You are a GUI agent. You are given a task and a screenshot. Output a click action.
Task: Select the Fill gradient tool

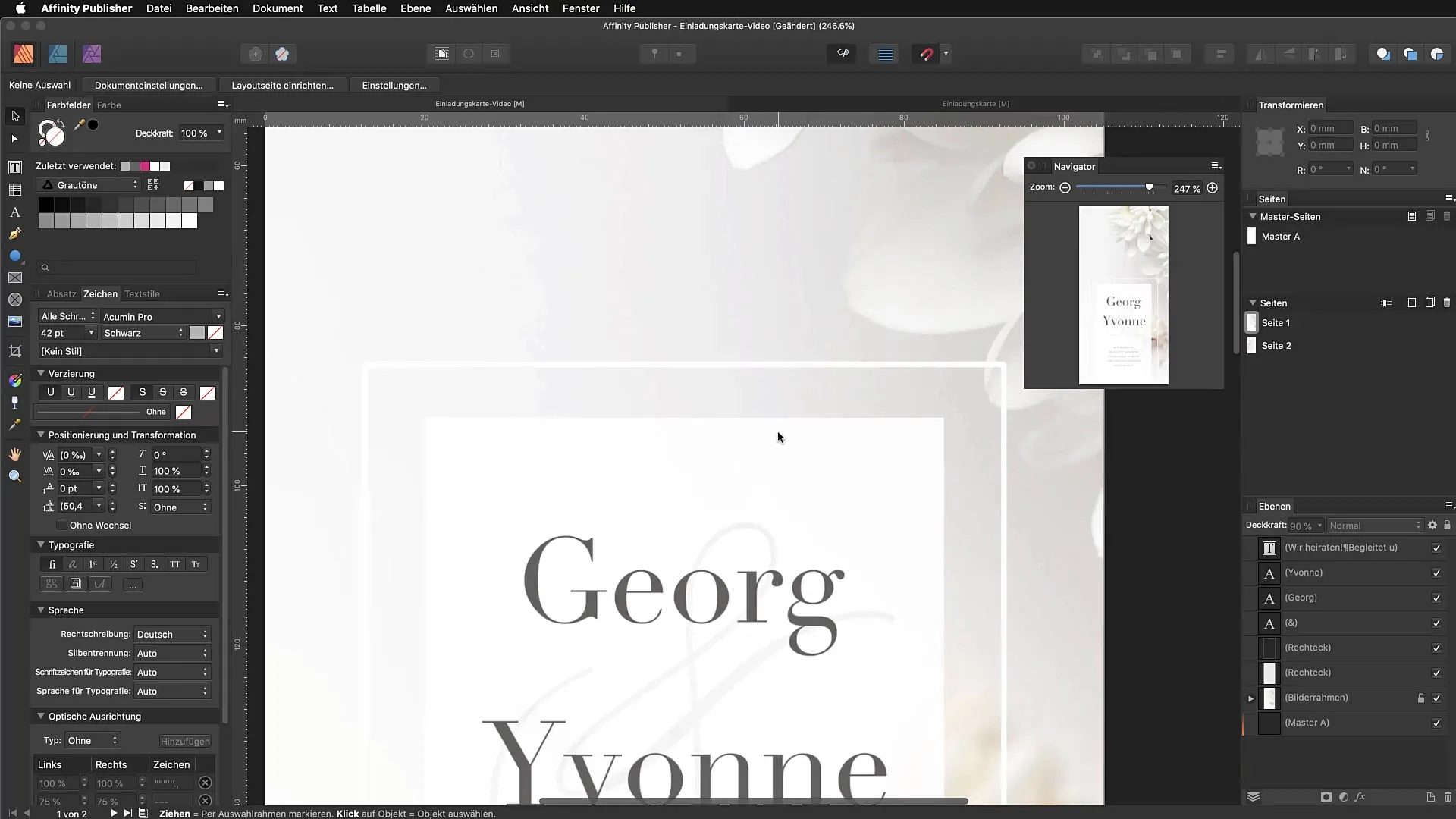15,380
